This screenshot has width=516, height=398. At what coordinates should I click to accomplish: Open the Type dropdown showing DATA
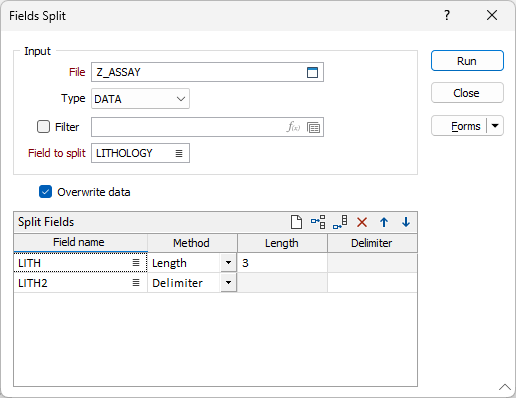tap(140, 99)
